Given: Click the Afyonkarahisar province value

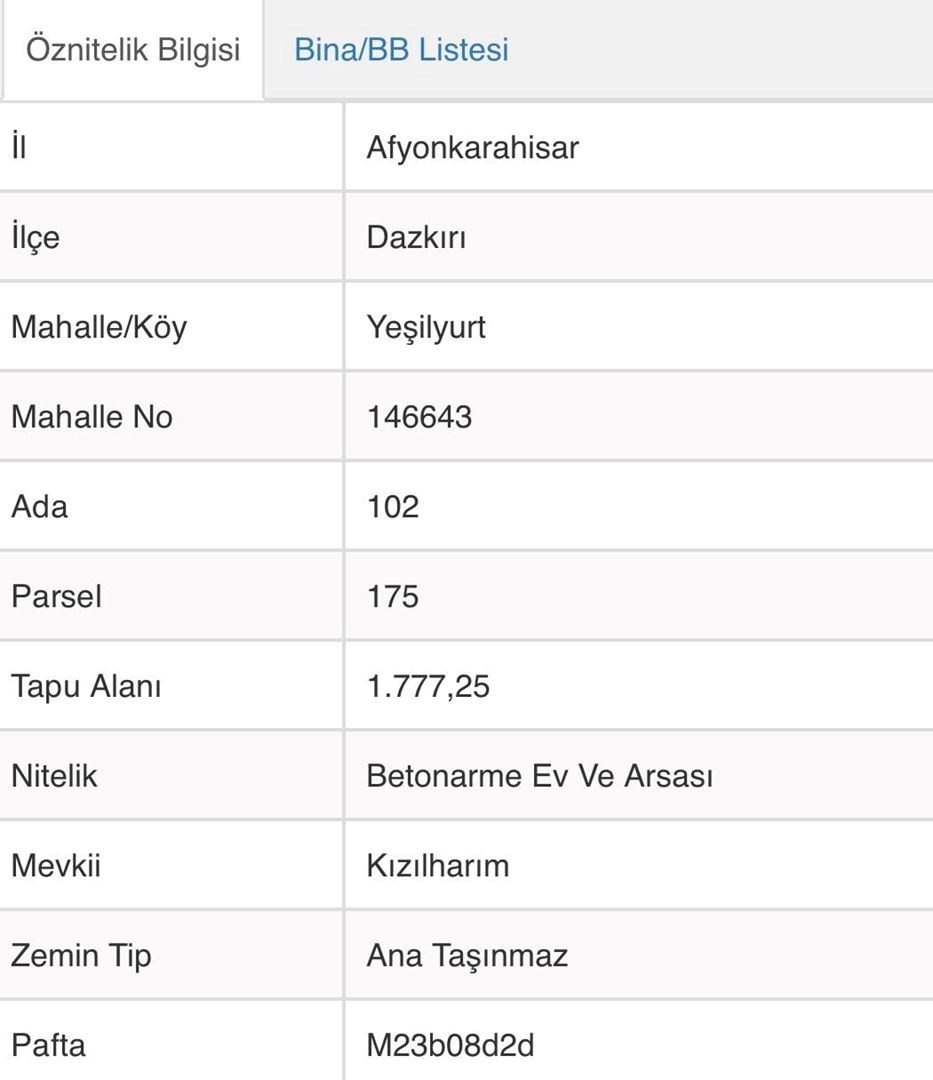Looking at the screenshot, I should point(473,148).
